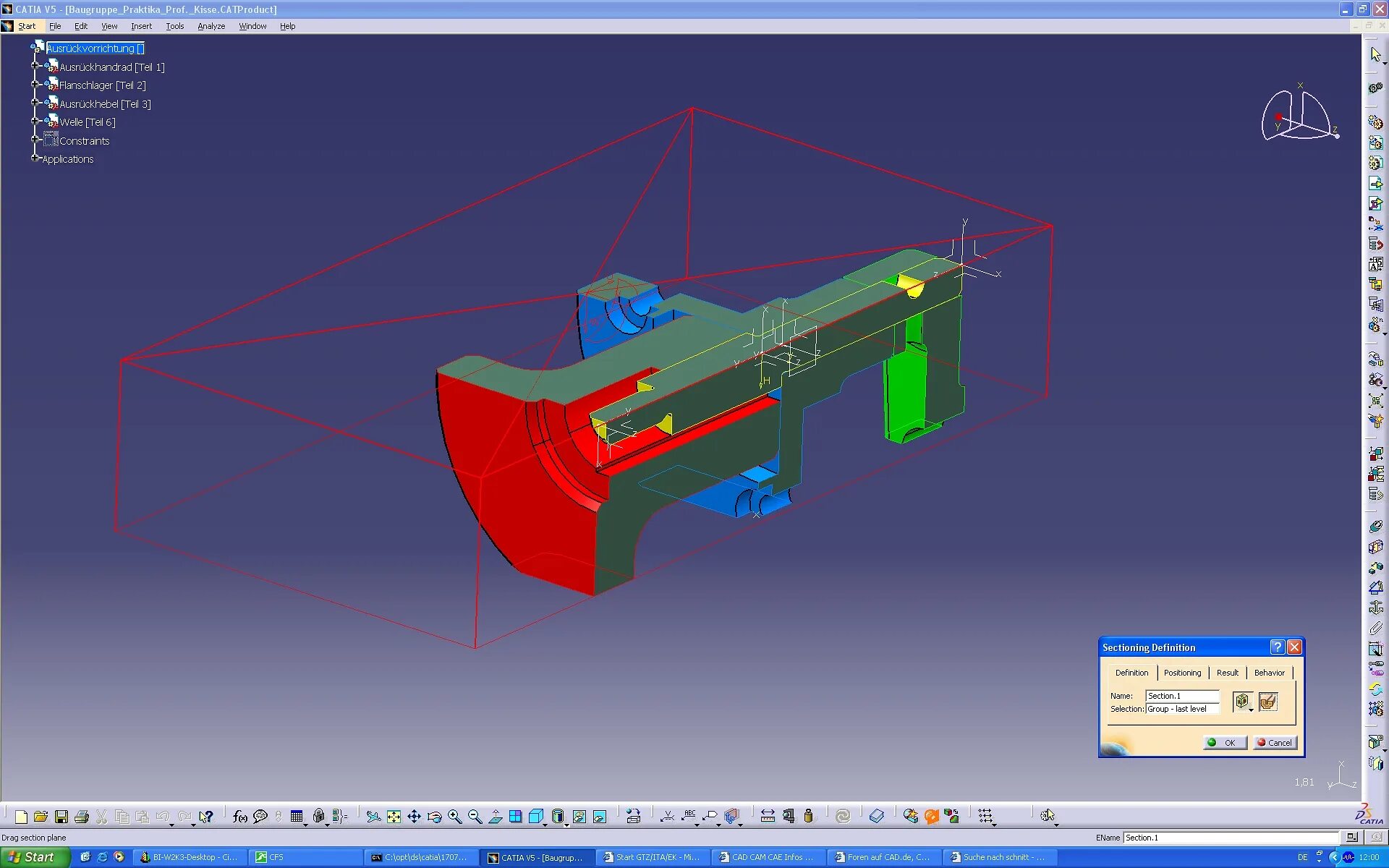Expand the Constraints tree node
Image resolution: width=1389 pixels, height=868 pixels.
[35, 140]
